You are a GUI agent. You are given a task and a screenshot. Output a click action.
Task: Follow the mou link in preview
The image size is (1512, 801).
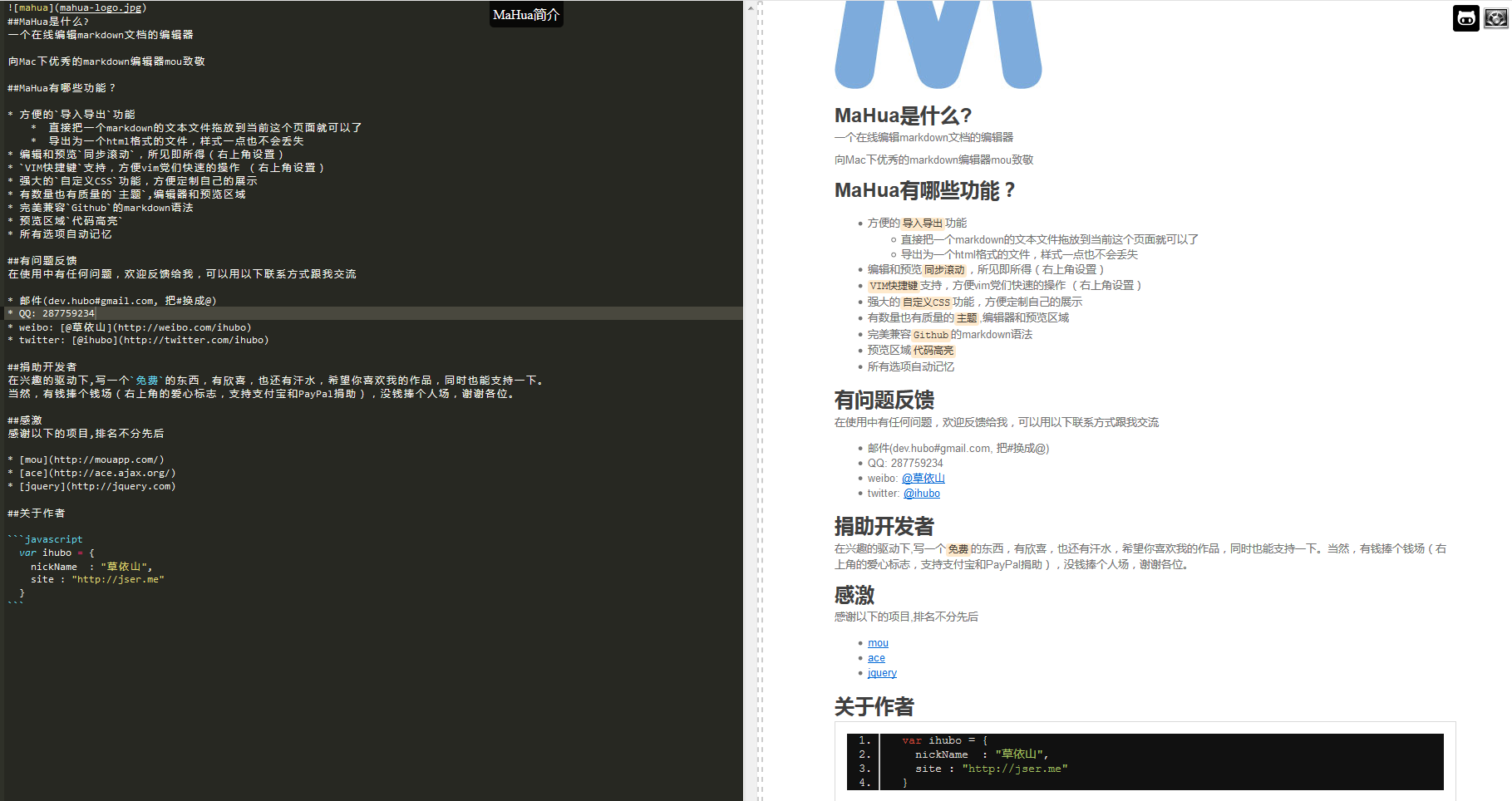pyautogui.click(x=878, y=643)
